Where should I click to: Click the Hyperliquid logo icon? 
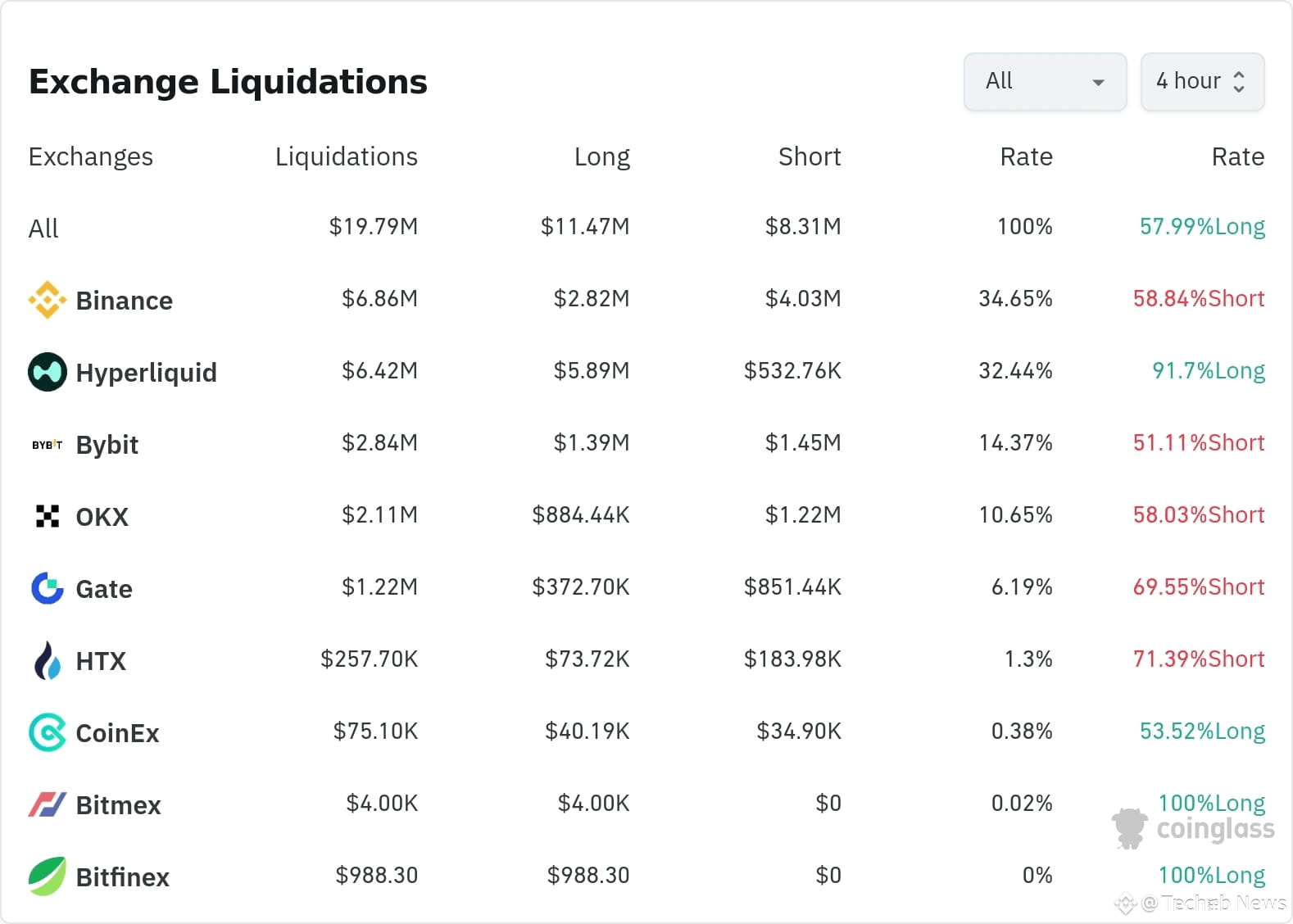click(x=48, y=372)
